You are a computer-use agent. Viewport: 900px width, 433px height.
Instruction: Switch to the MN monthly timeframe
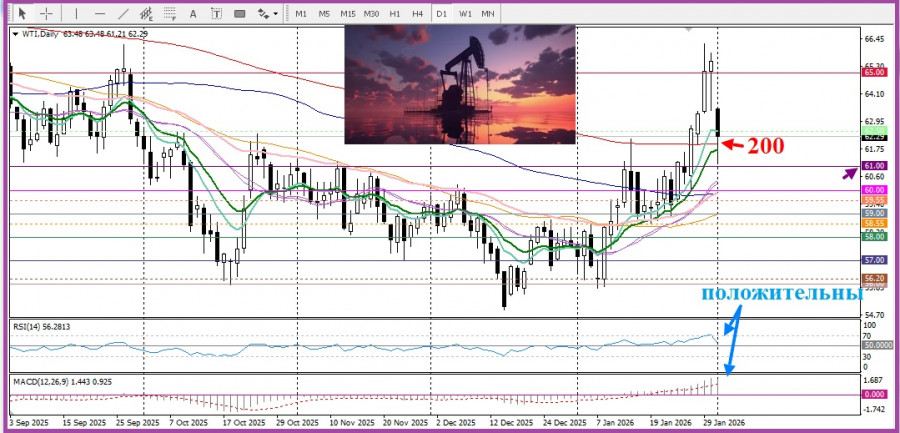[x=488, y=14]
